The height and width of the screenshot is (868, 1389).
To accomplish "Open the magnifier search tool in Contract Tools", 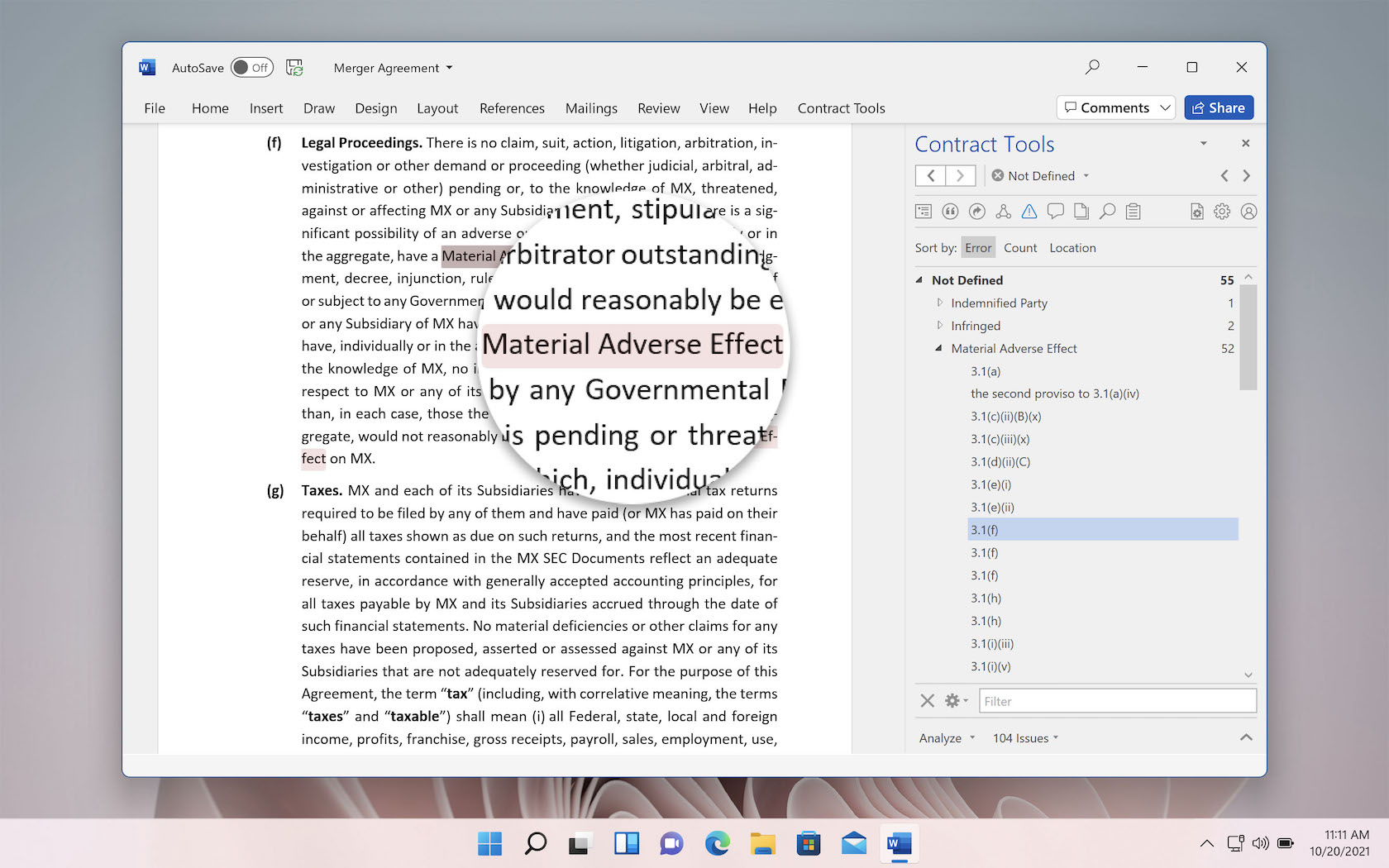I will (1108, 212).
